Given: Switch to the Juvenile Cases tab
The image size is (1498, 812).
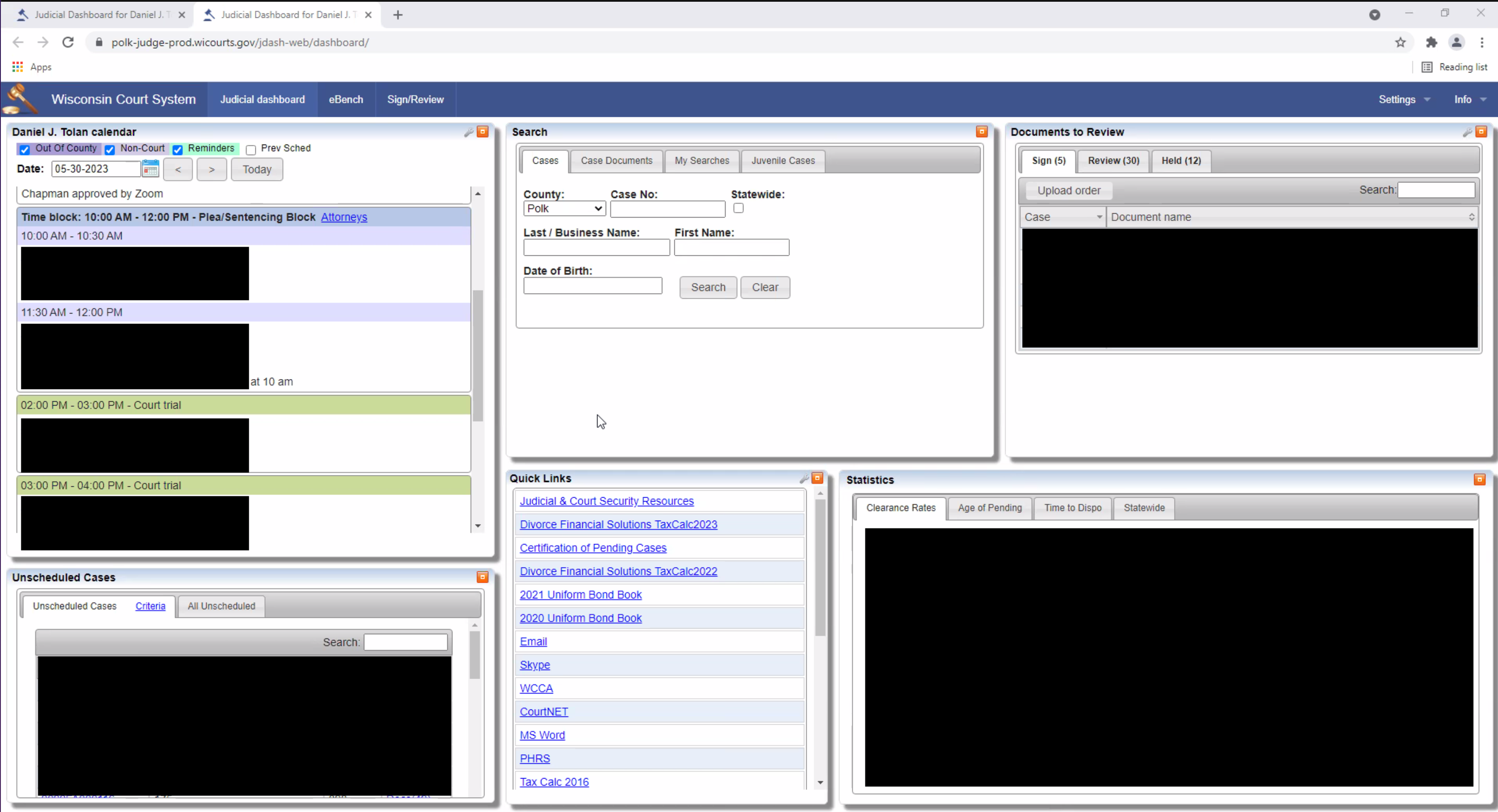Looking at the screenshot, I should (782, 161).
